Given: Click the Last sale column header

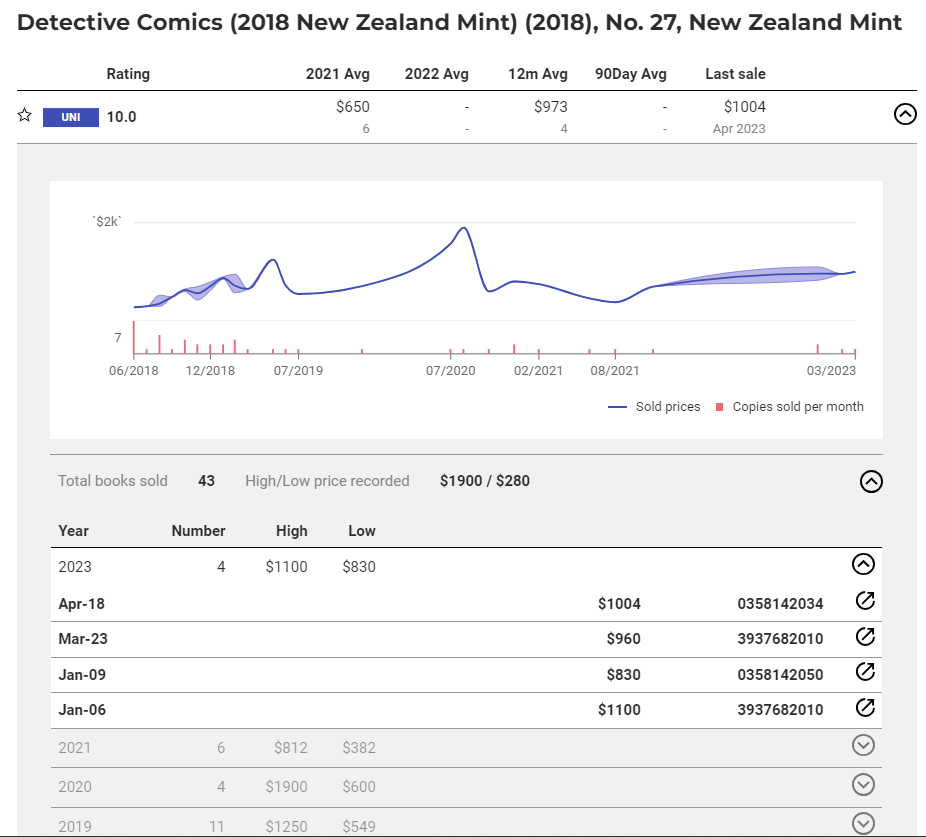Looking at the screenshot, I should pos(735,74).
